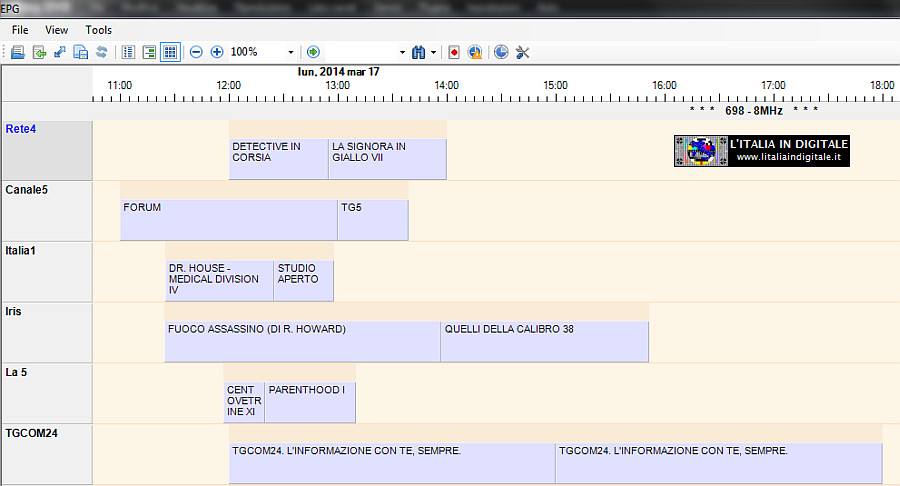Open the Tools menu
This screenshot has width=900, height=486.
(x=99, y=30)
